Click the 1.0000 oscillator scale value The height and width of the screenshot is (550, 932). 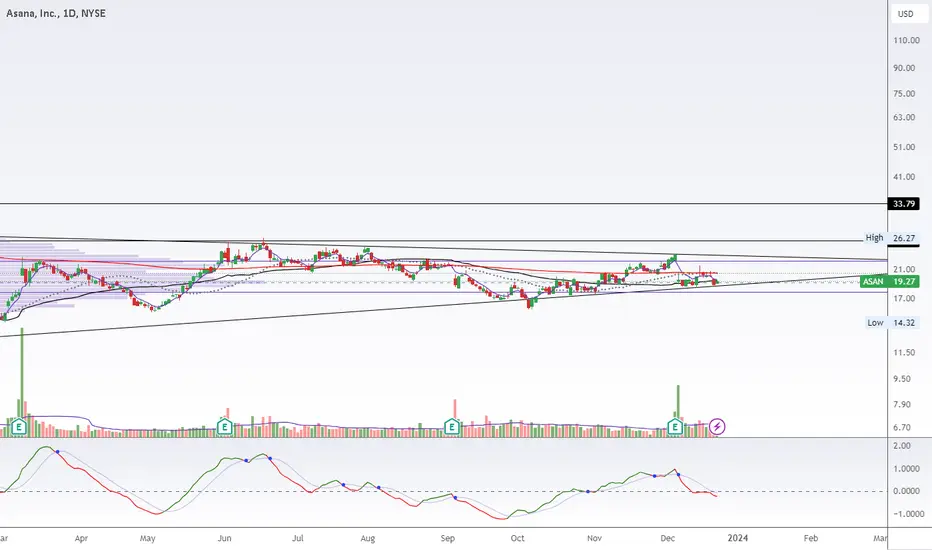[x=907, y=469]
